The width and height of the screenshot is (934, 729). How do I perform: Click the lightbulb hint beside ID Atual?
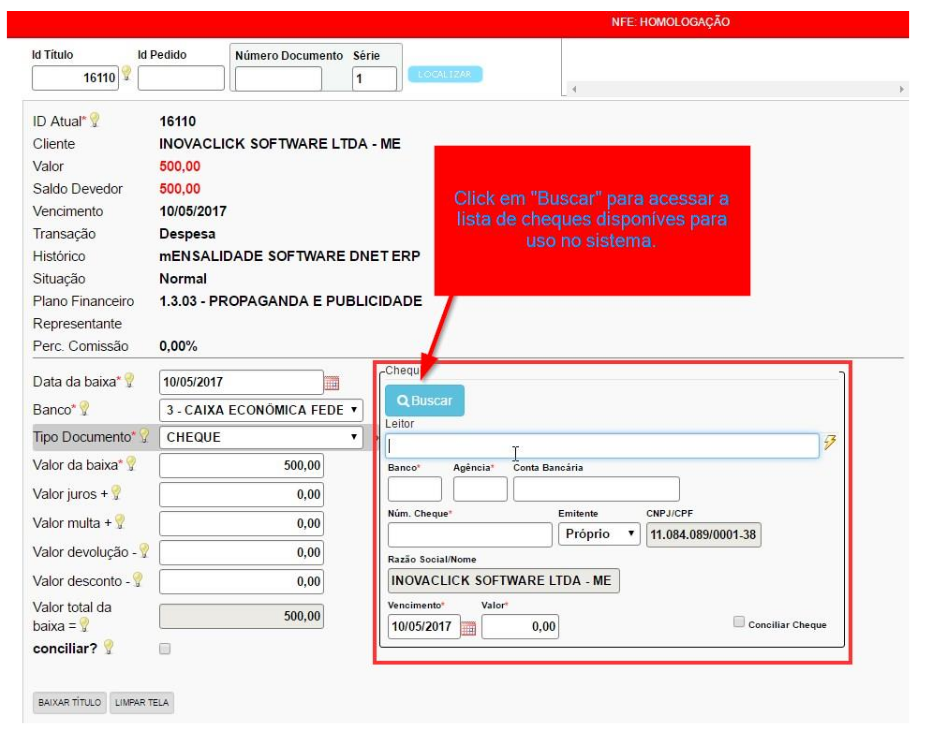click(x=95, y=121)
